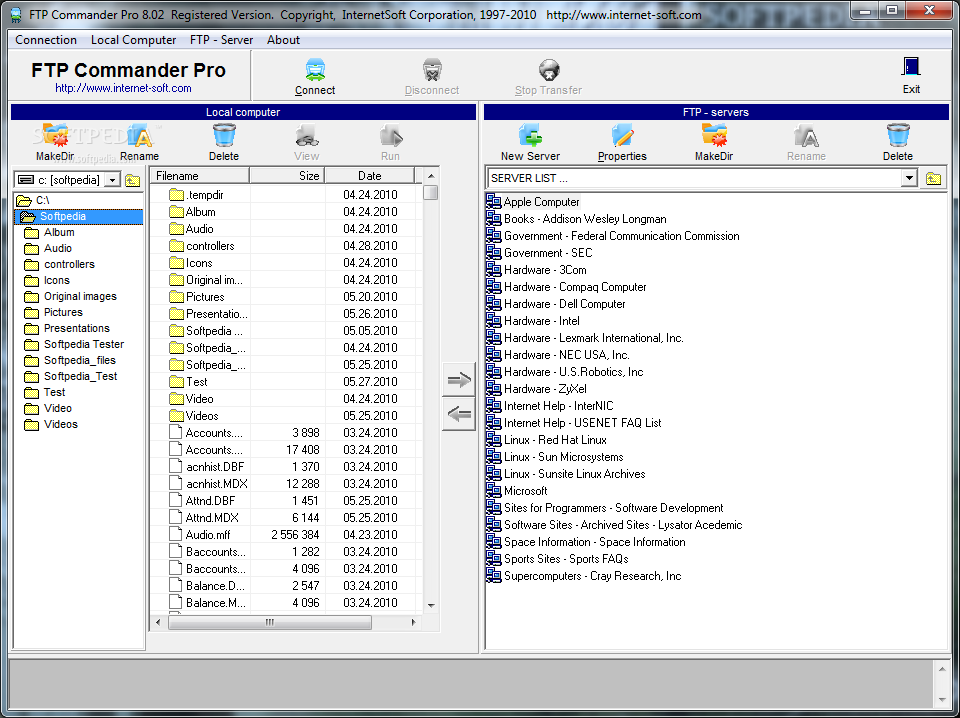Viewport: 960px width, 718px height.
Task: Sort files by Filename column header
Action: click(x=200, y=176)
